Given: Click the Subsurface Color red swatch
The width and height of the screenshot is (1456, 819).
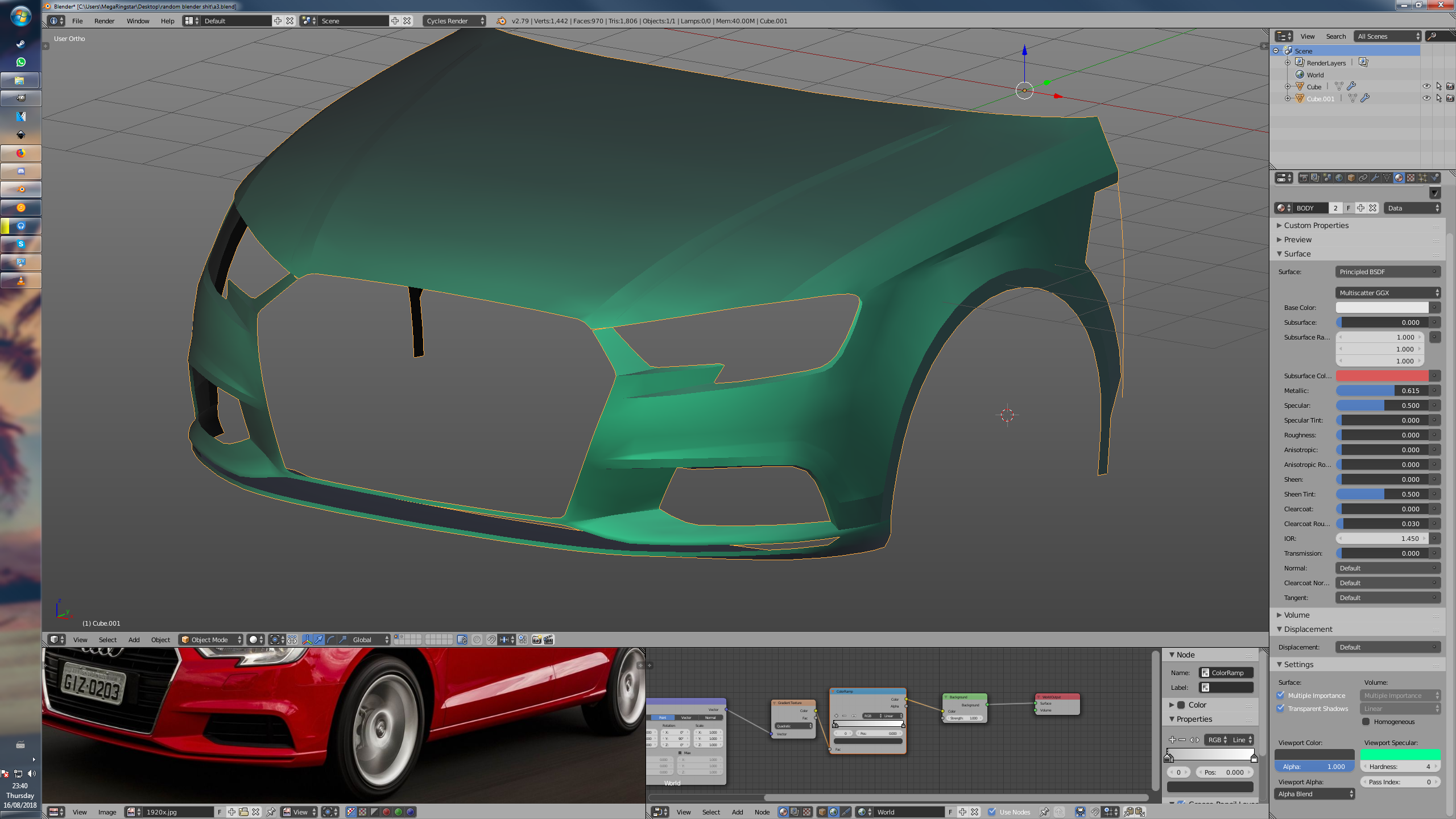Looking at the screenshot, I should (x=1381, y=376).
